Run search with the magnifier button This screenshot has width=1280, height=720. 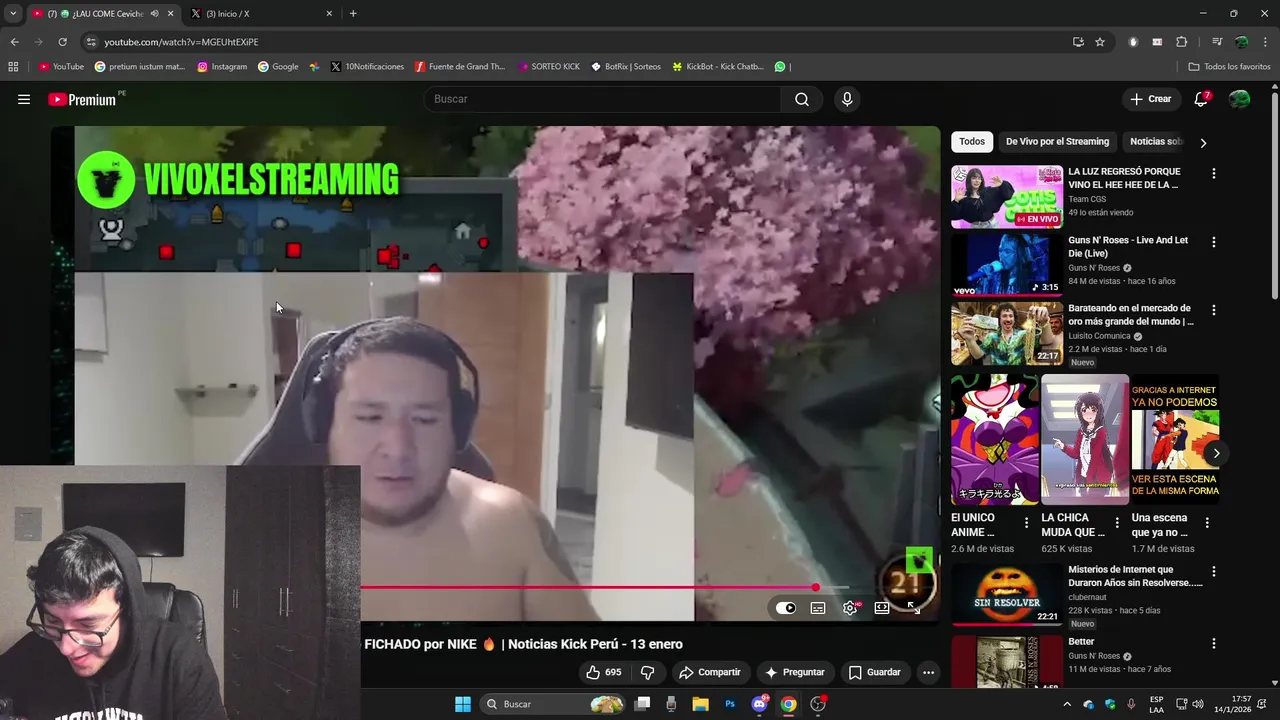(802, 99)
